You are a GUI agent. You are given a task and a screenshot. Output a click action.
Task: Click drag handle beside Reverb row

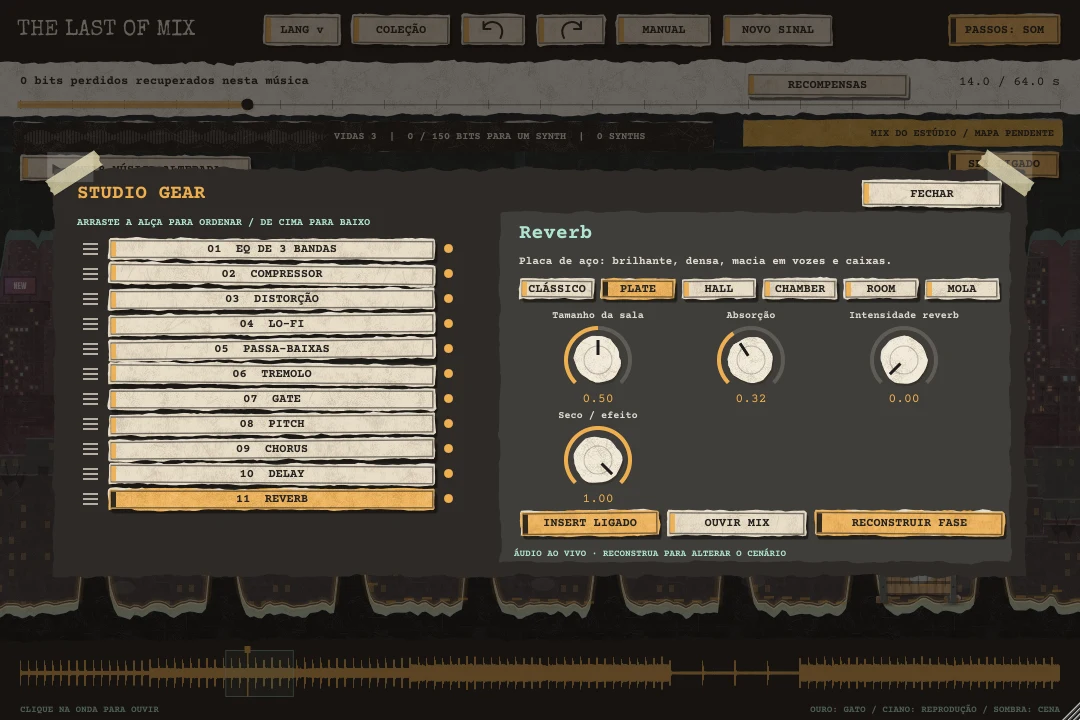click(x=90, y=499)
